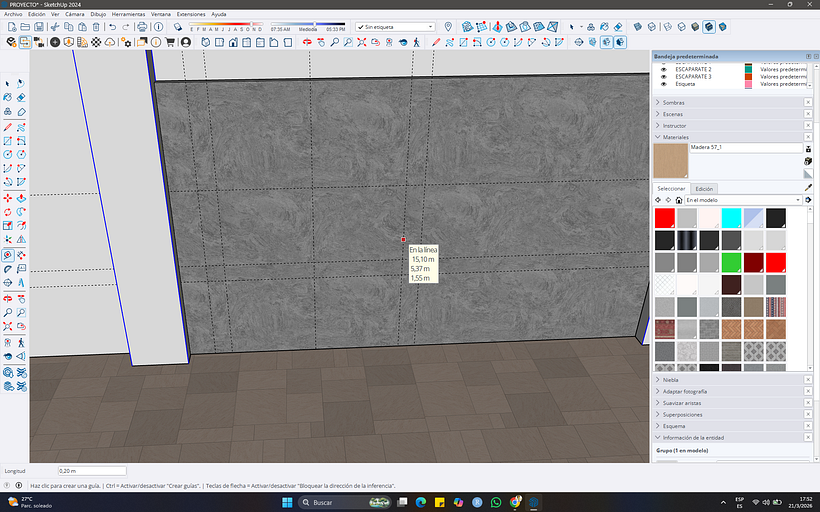The height and width of the screenshot is (512, 820).
Task: Click the sample paint eyedropper in Materiales
Action: 808,188
